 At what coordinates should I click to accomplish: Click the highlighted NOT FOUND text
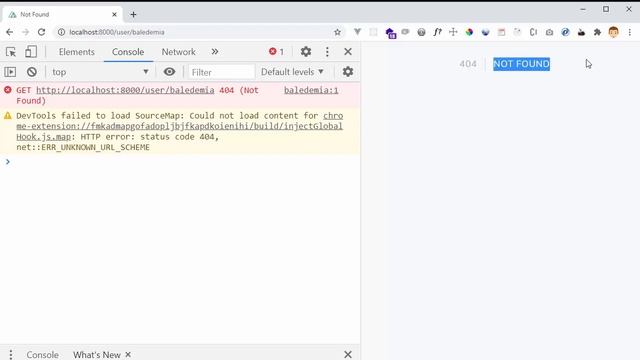pyautogui.click(x=521, y=64)
